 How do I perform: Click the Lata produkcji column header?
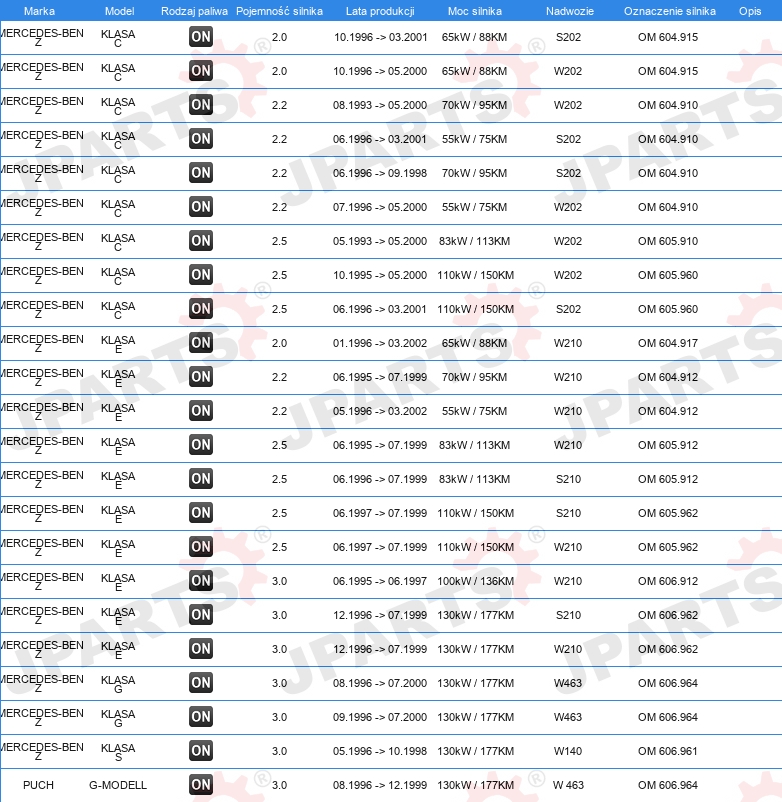(x=380, y=11)
